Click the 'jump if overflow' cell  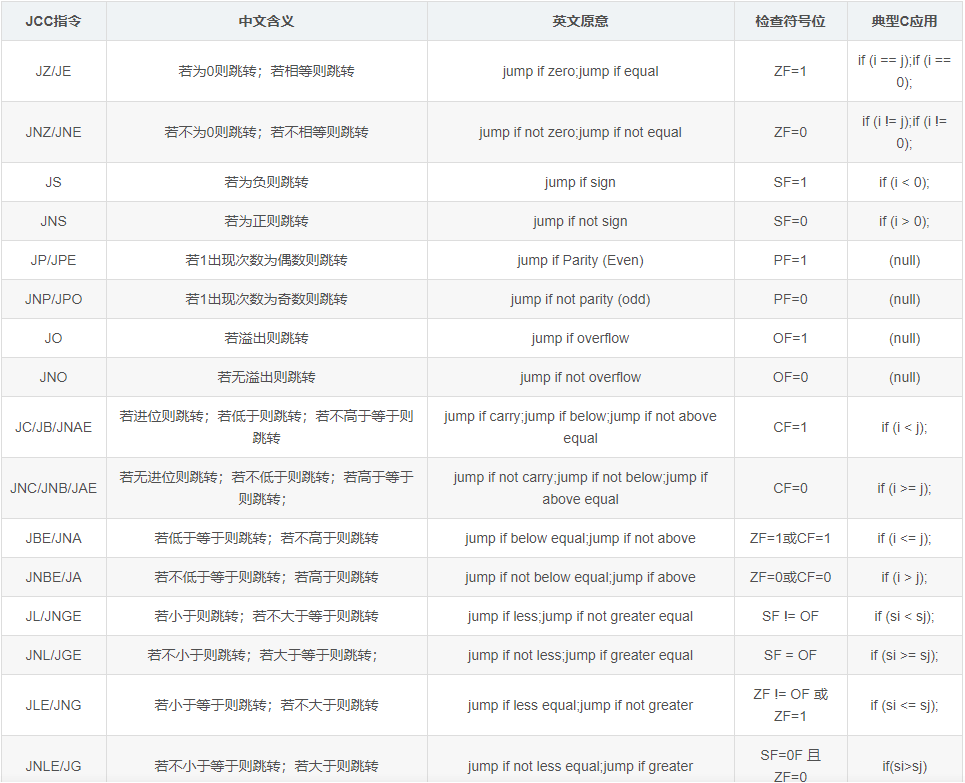(x=580, y=338)
